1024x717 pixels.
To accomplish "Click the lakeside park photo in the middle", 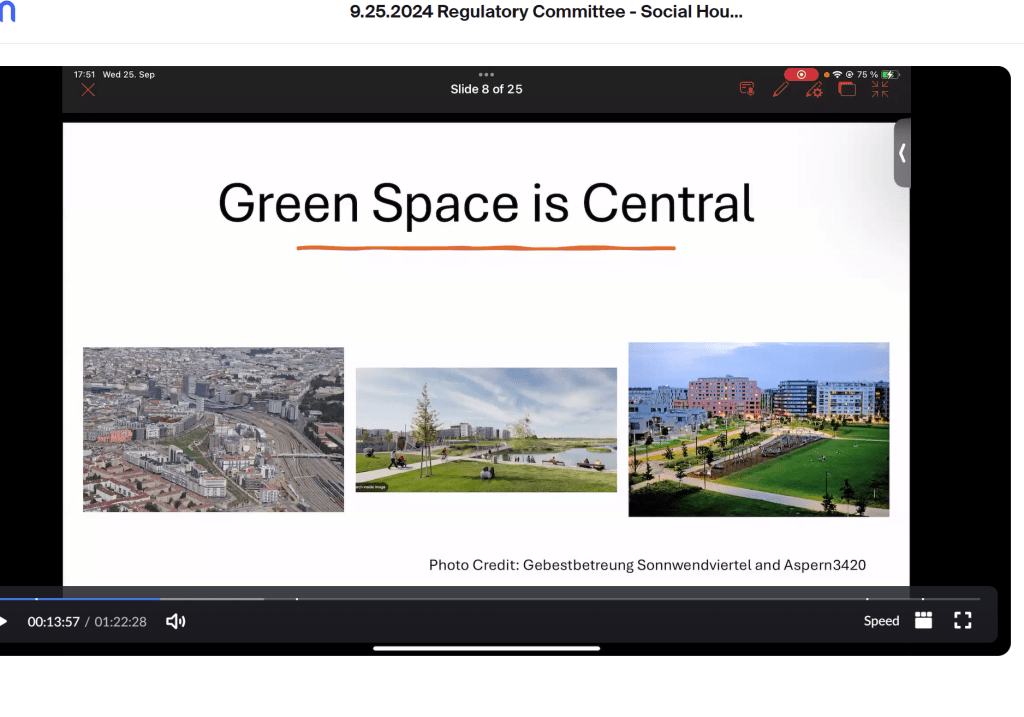I will coord(486,430).
